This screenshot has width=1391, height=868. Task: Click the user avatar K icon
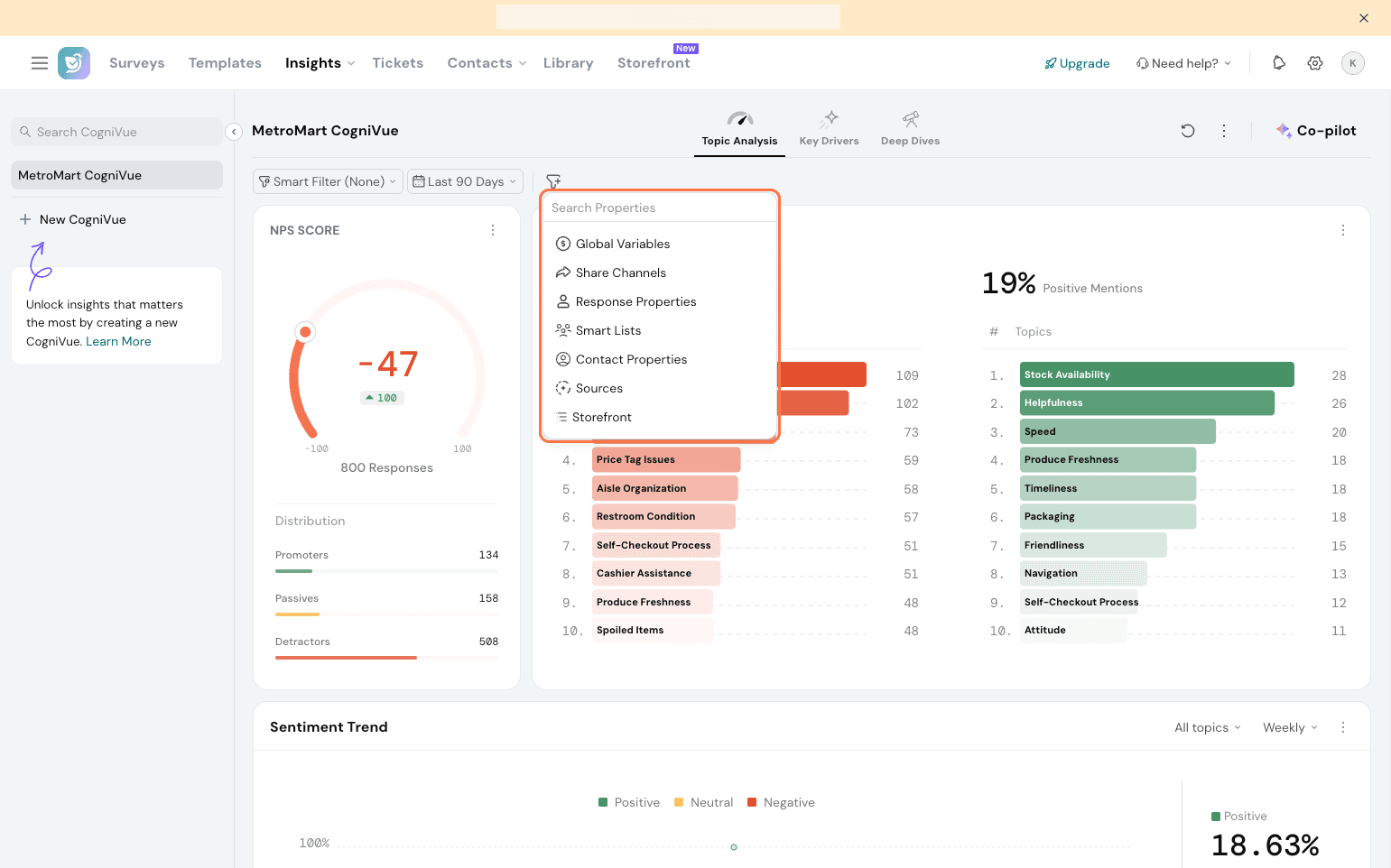tap(1352, 63)
